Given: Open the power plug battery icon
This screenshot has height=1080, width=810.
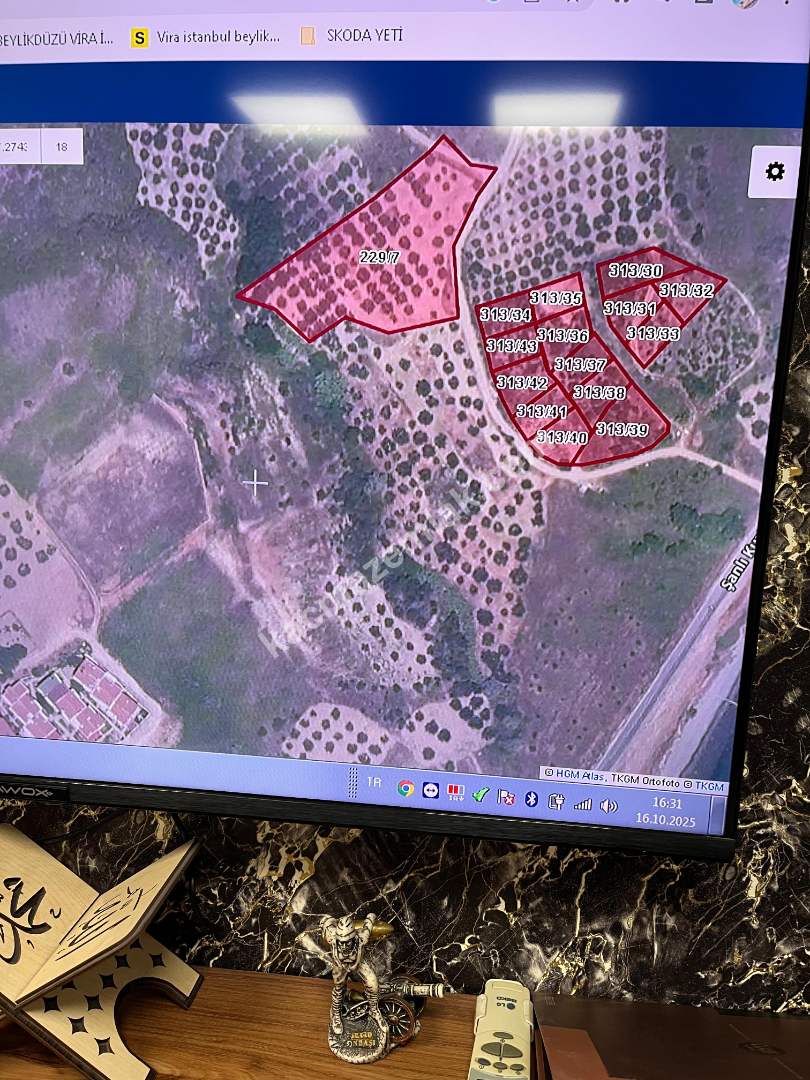Looking at the screenshot, I should (556, 800).
